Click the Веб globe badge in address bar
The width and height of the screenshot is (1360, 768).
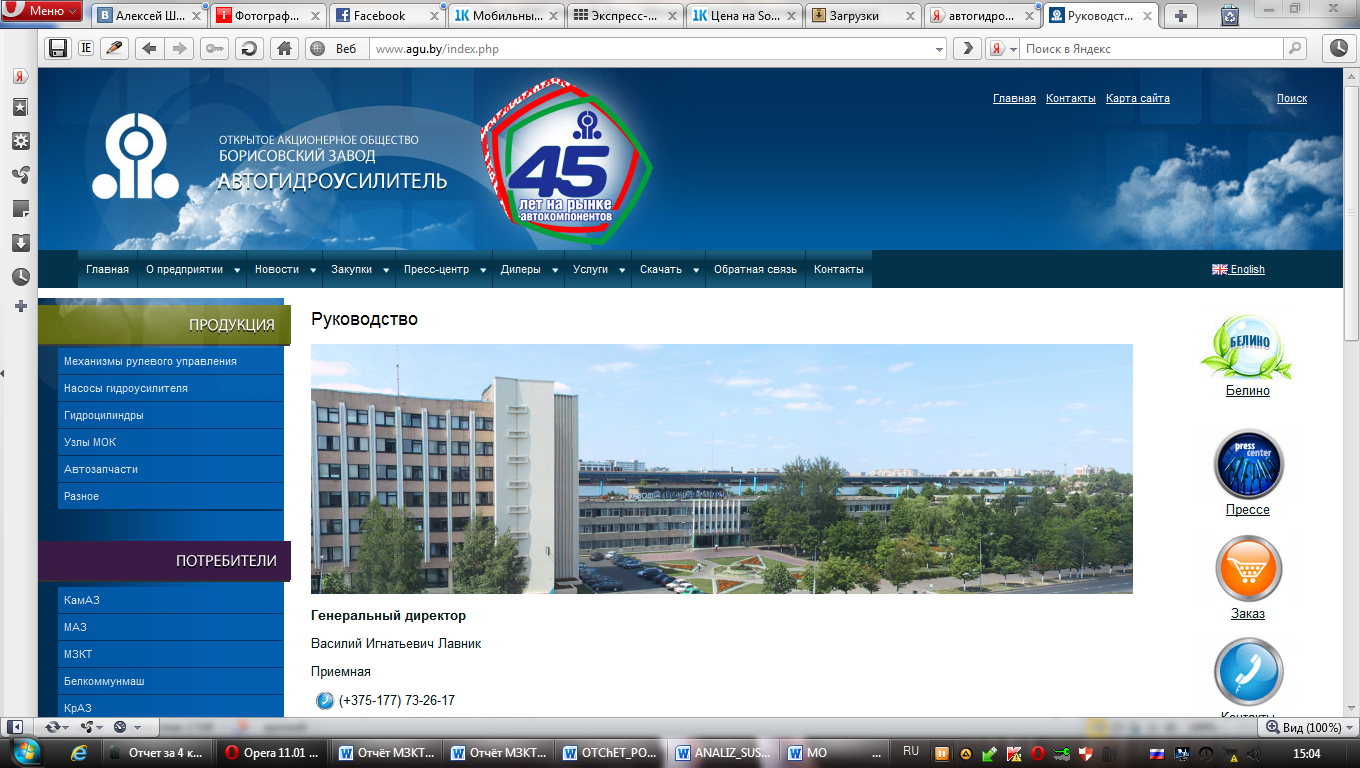click(336, 48)
